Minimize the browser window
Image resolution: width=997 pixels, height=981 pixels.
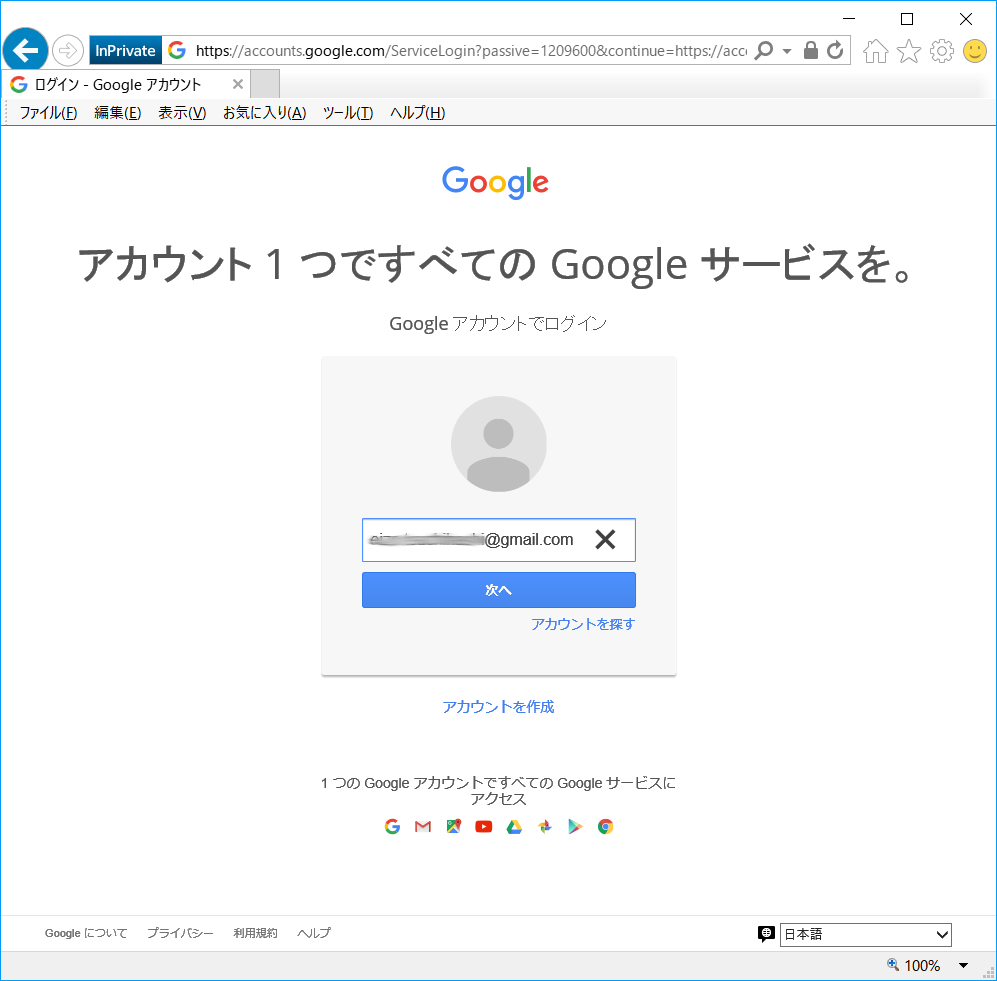coord(849,19)
